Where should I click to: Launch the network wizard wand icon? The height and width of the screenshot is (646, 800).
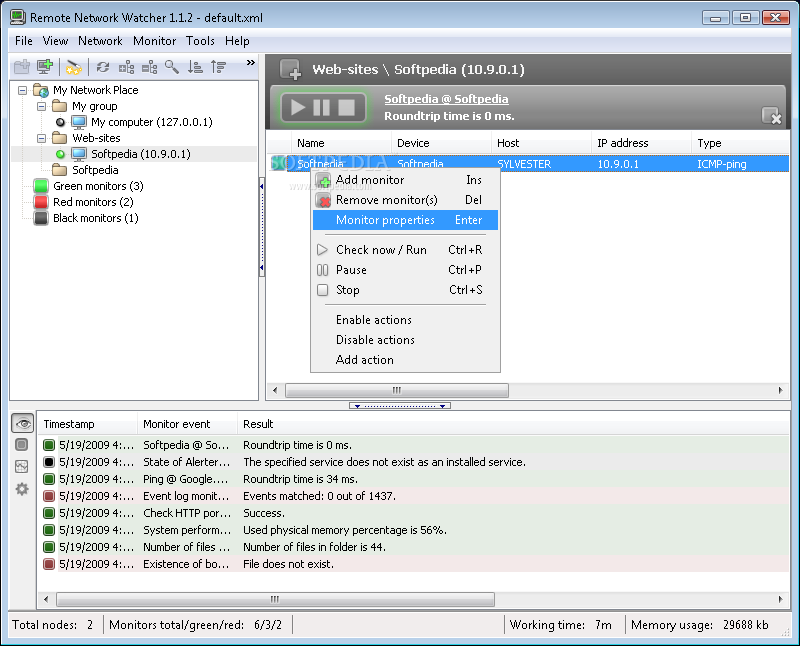pos(74,67)
